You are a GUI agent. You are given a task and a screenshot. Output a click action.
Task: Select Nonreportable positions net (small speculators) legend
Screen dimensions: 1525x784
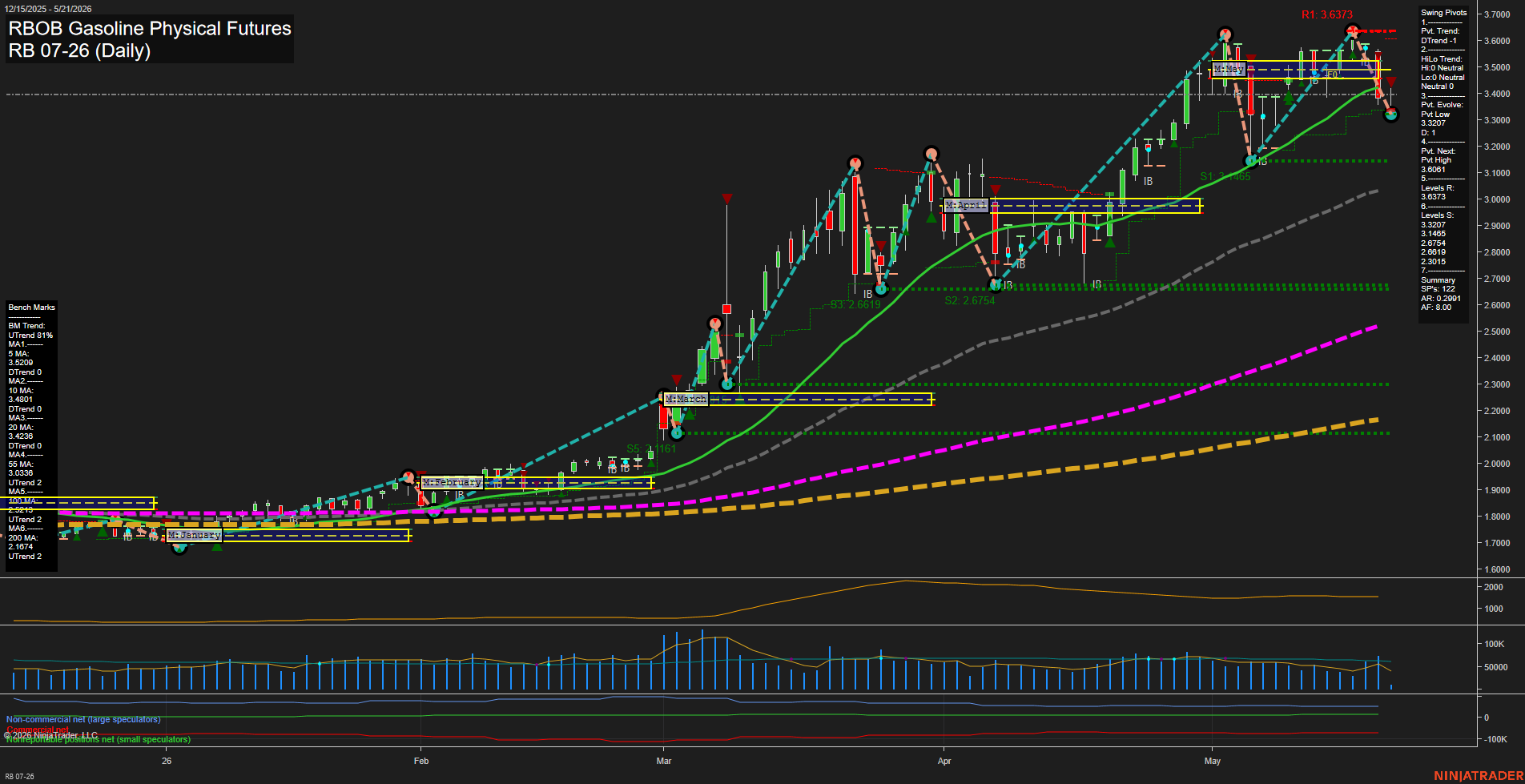point(98,739)
